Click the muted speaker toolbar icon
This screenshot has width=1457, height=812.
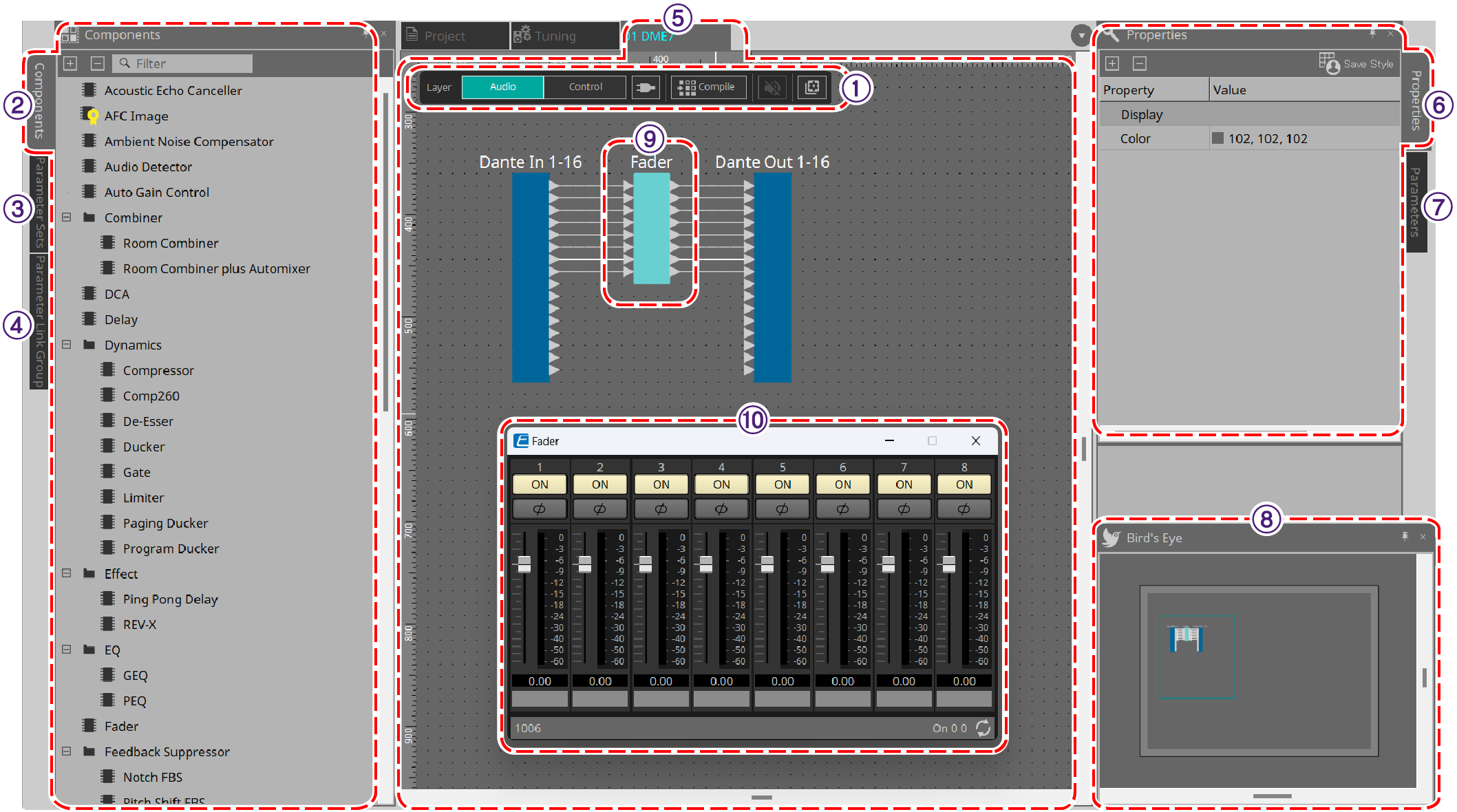772,87
